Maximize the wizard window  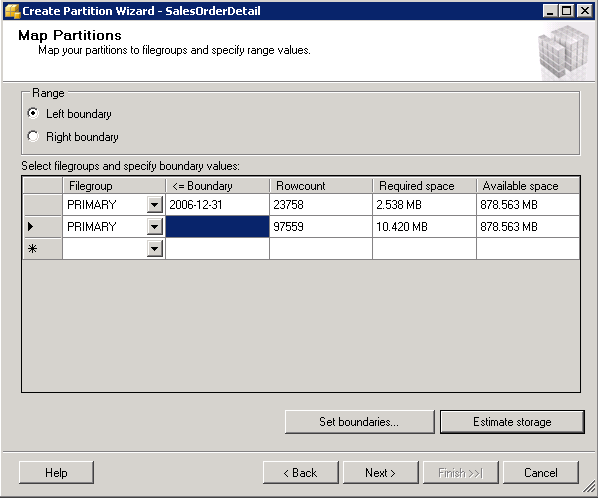[x=567, y=11]
